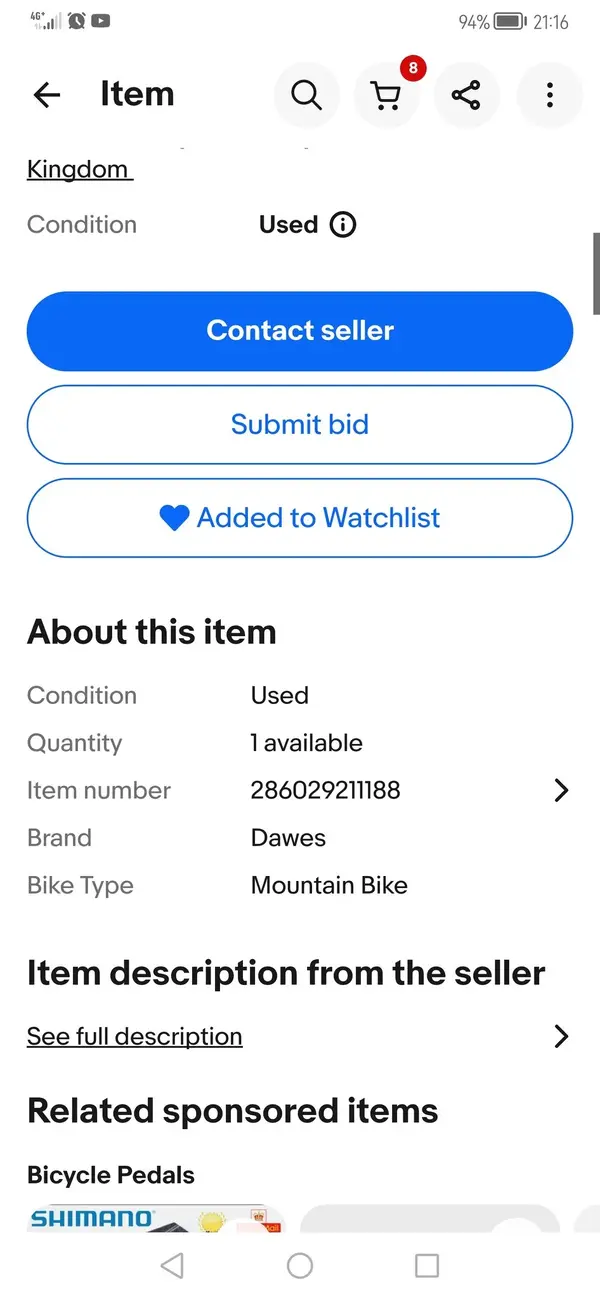Open the Shimano pedals sponsored thumbnail
Screen dimensions: 600x1299
point(156,1219)
